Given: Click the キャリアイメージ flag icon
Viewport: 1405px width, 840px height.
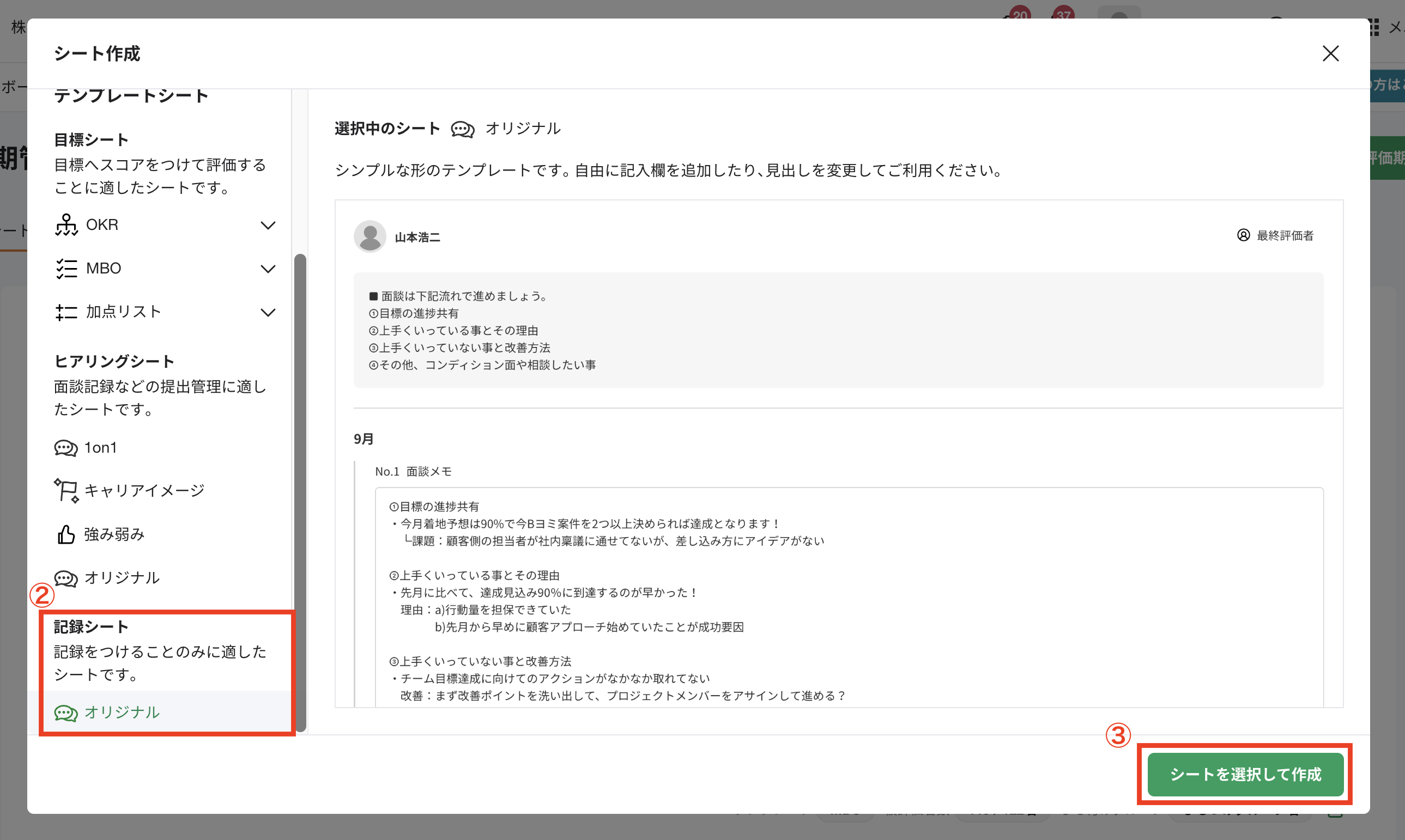Looking at the screenshot, I should click(66, 490).
